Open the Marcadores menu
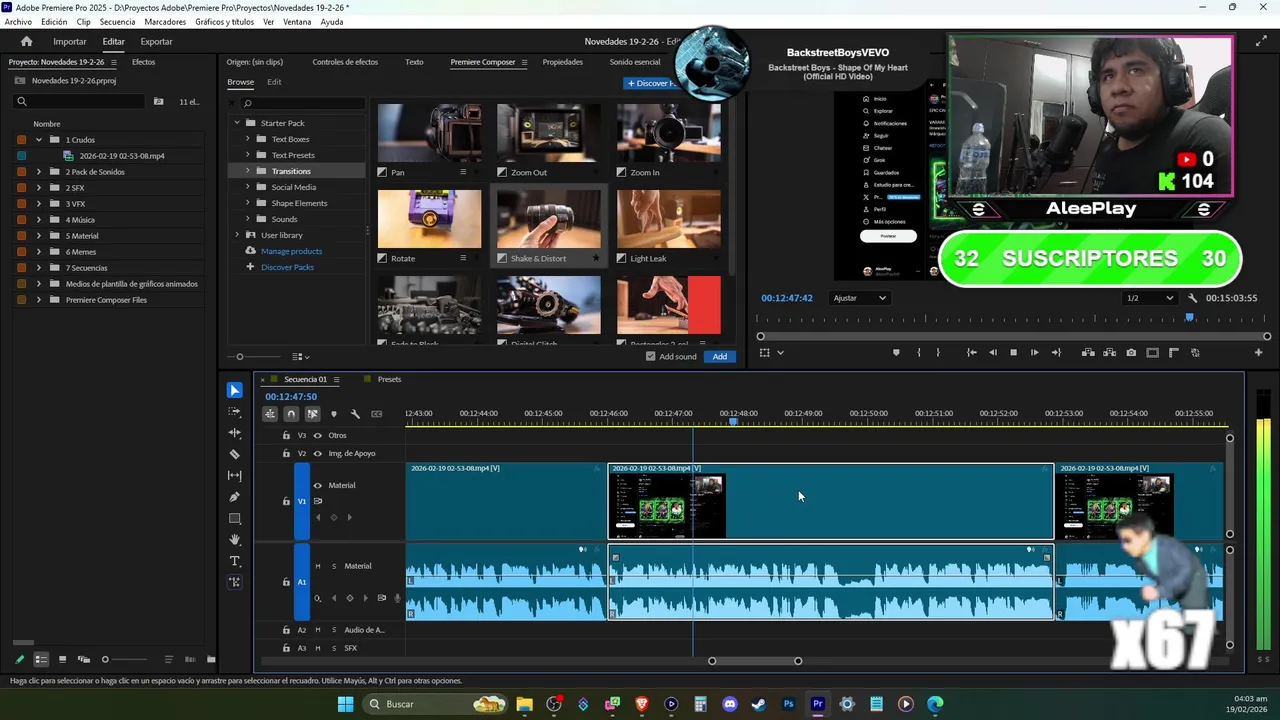This screenshot has height=720, width=1280. 165,22
